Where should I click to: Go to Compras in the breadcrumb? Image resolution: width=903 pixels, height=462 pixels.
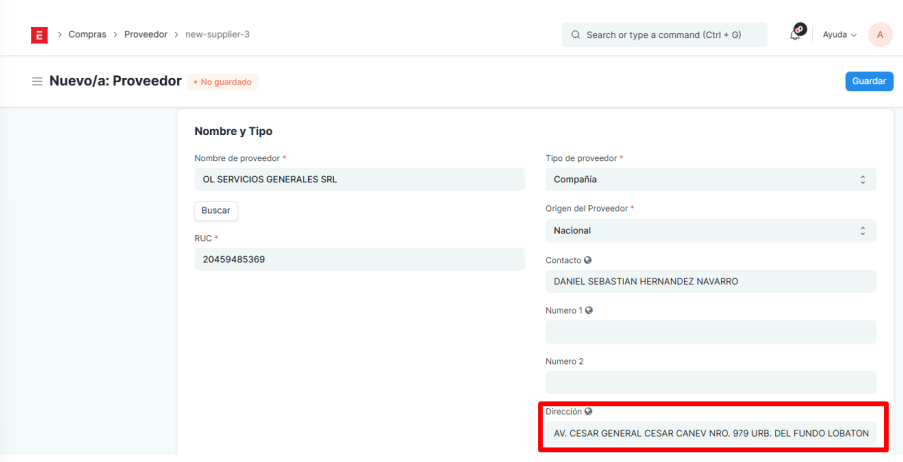tap(87, 35)
